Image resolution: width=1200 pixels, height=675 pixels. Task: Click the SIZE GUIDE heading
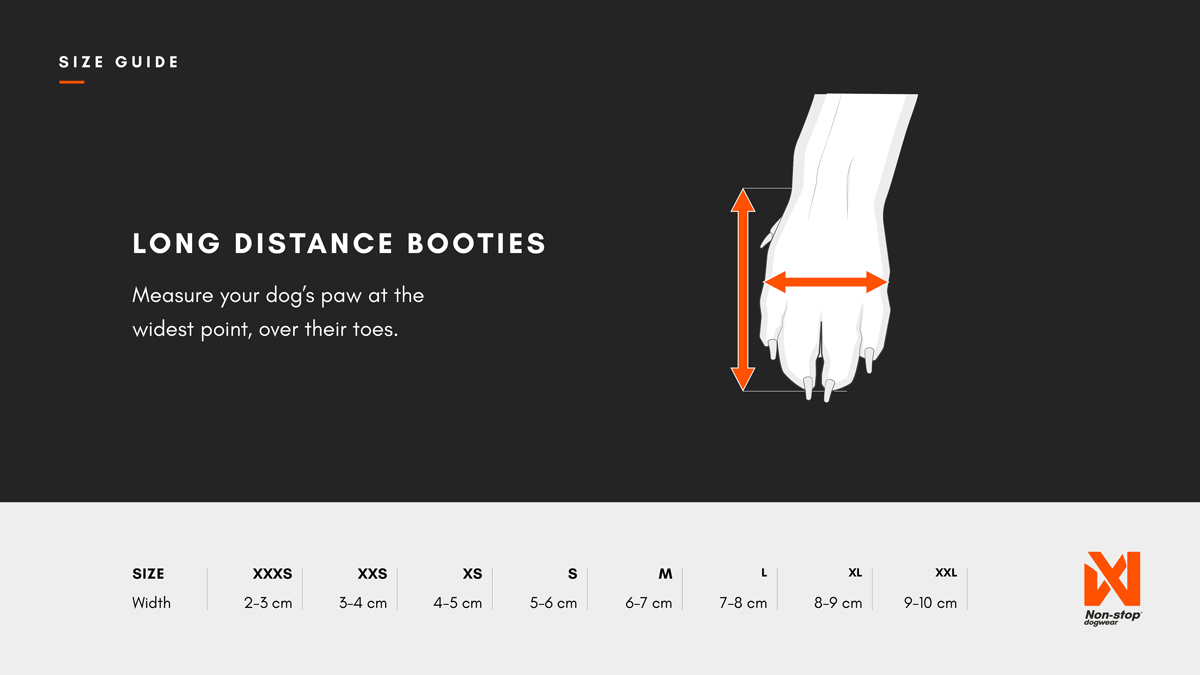pyautogui.click(x=119, y=62)
